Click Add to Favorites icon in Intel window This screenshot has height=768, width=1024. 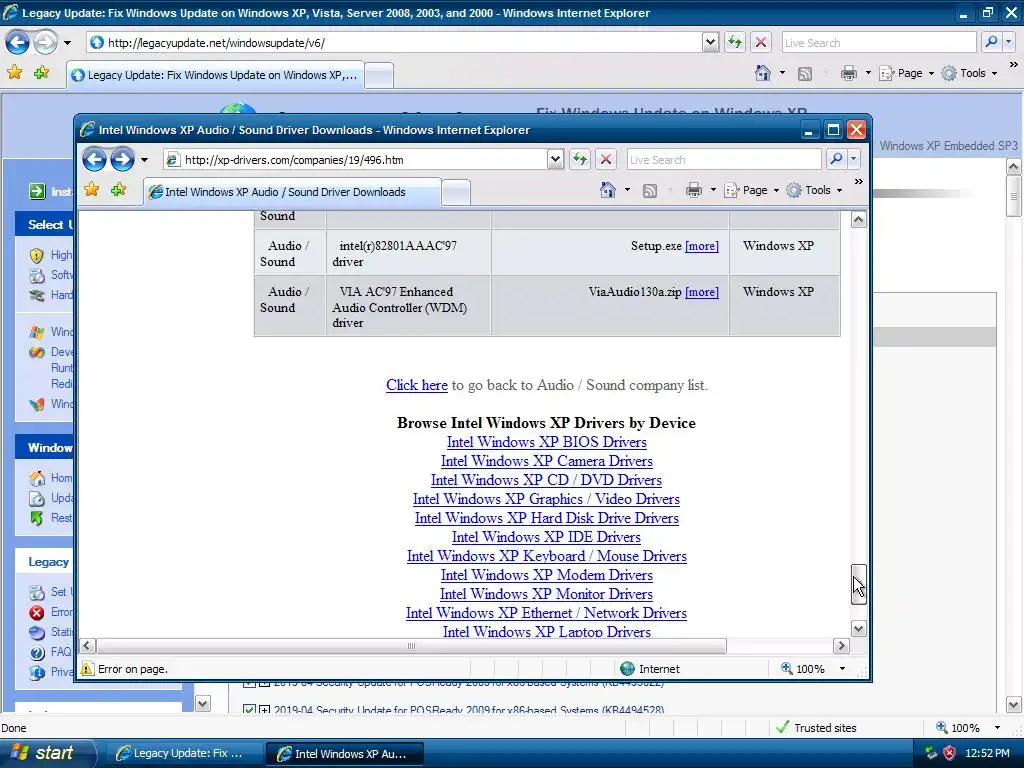pyautogui.click(x=118, y=190)
